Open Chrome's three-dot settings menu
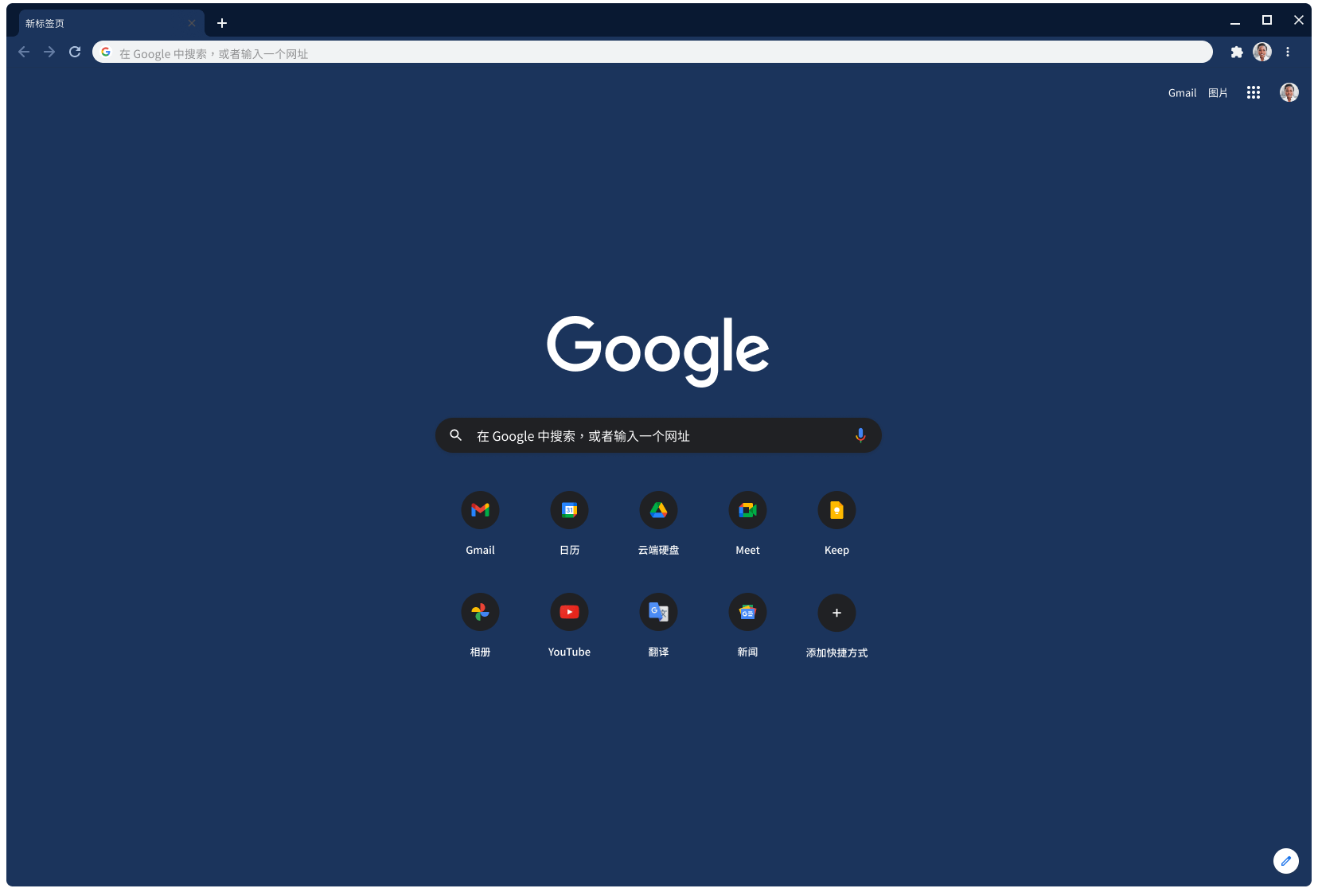 [x=1289, y=52]
